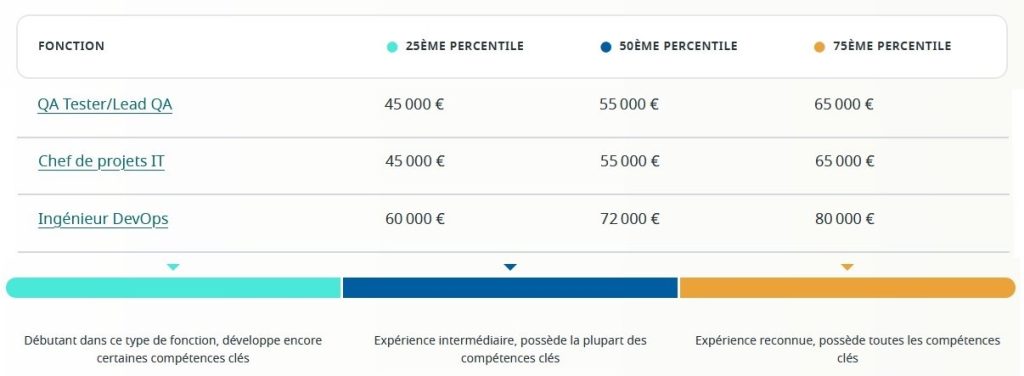Screen dimensions: 1024x376
Task: Select the turquoise triangle marker above the bar
Action: click(173, 267)
